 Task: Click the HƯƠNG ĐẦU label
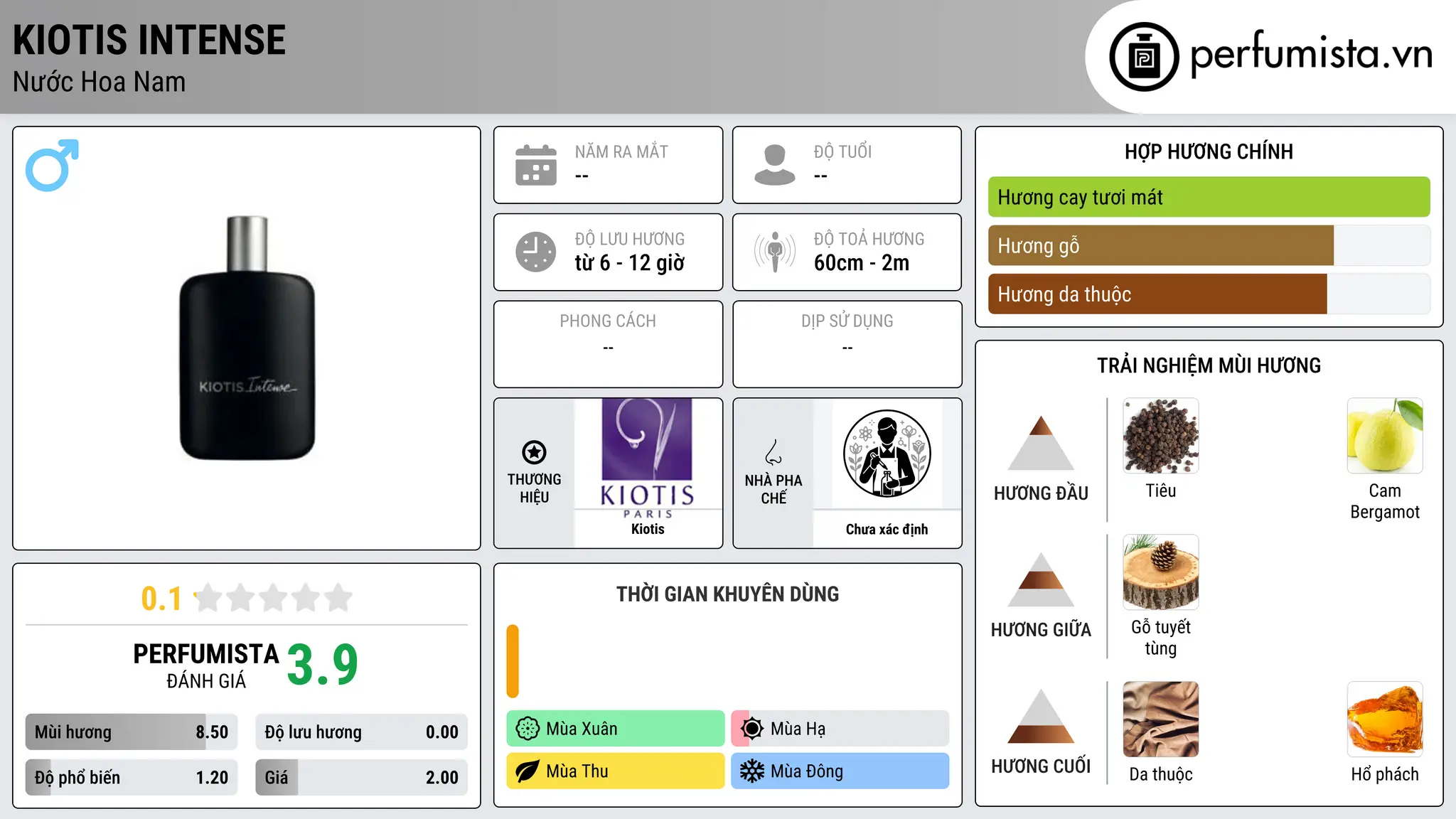tap(1041, 493)
